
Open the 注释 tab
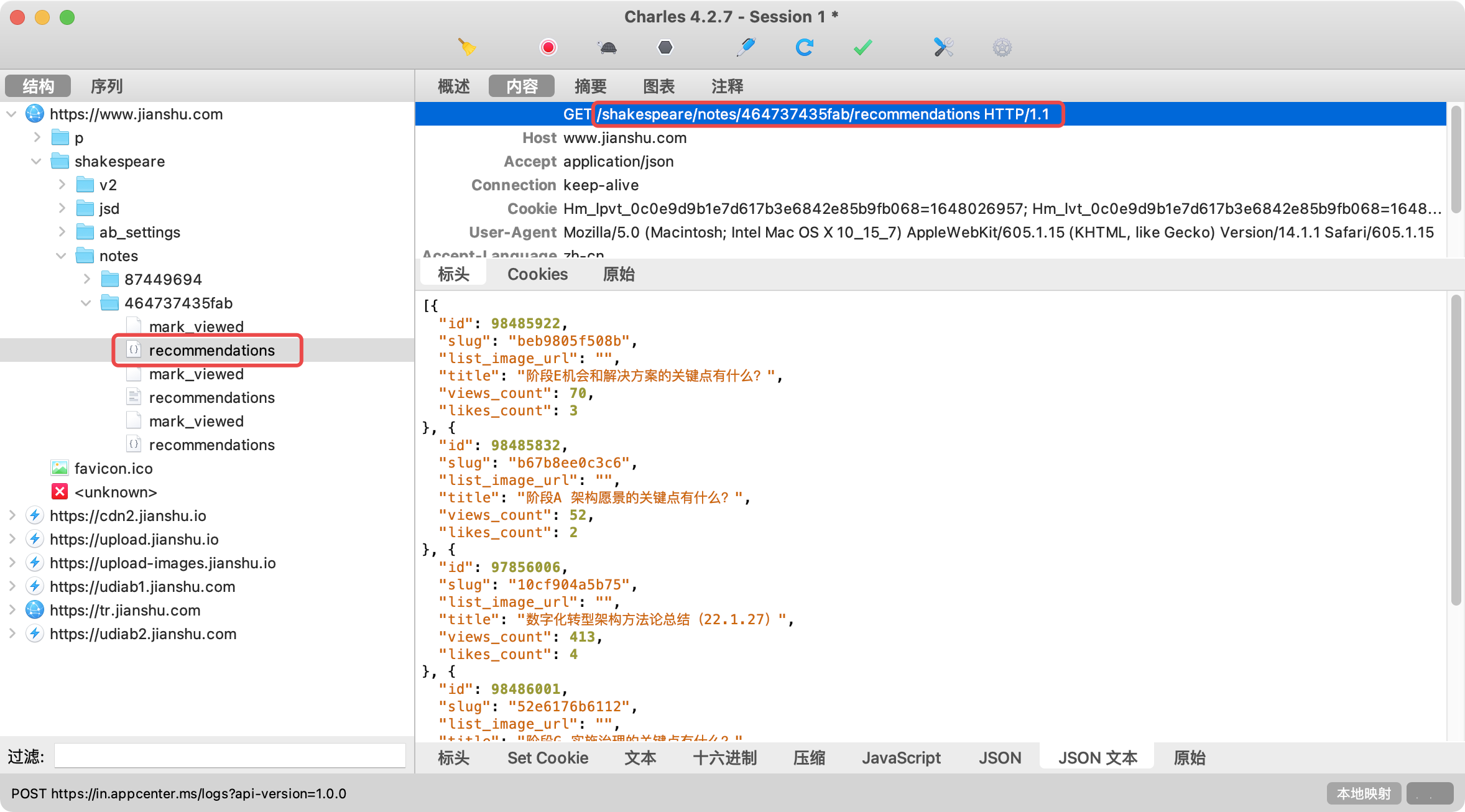point(727,86)
